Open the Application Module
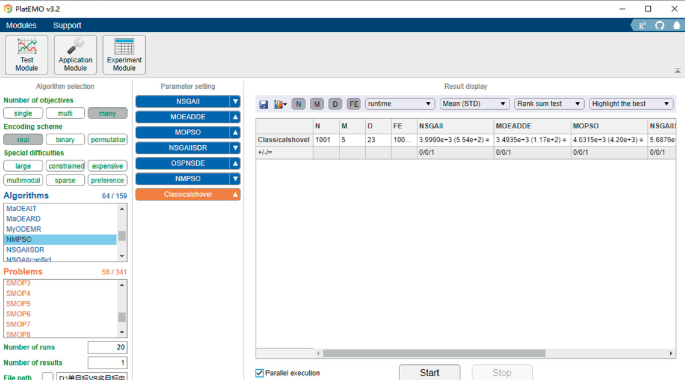The height and width of the screenshot is (380, 685). pyautogui.click(x=75, y=55)
